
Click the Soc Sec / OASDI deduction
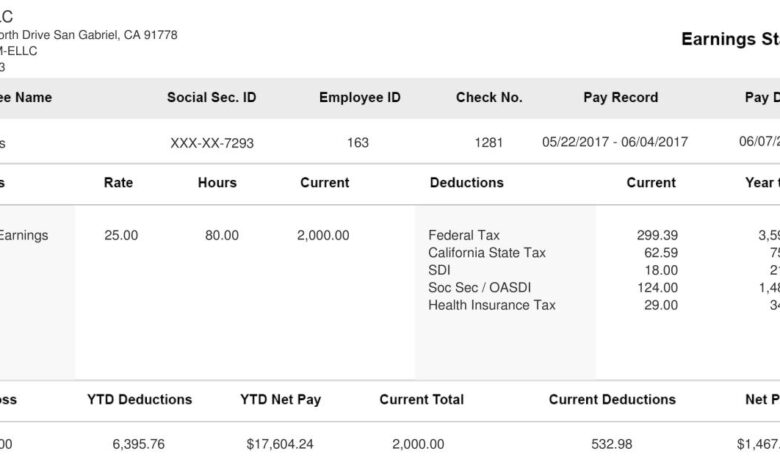480,288
